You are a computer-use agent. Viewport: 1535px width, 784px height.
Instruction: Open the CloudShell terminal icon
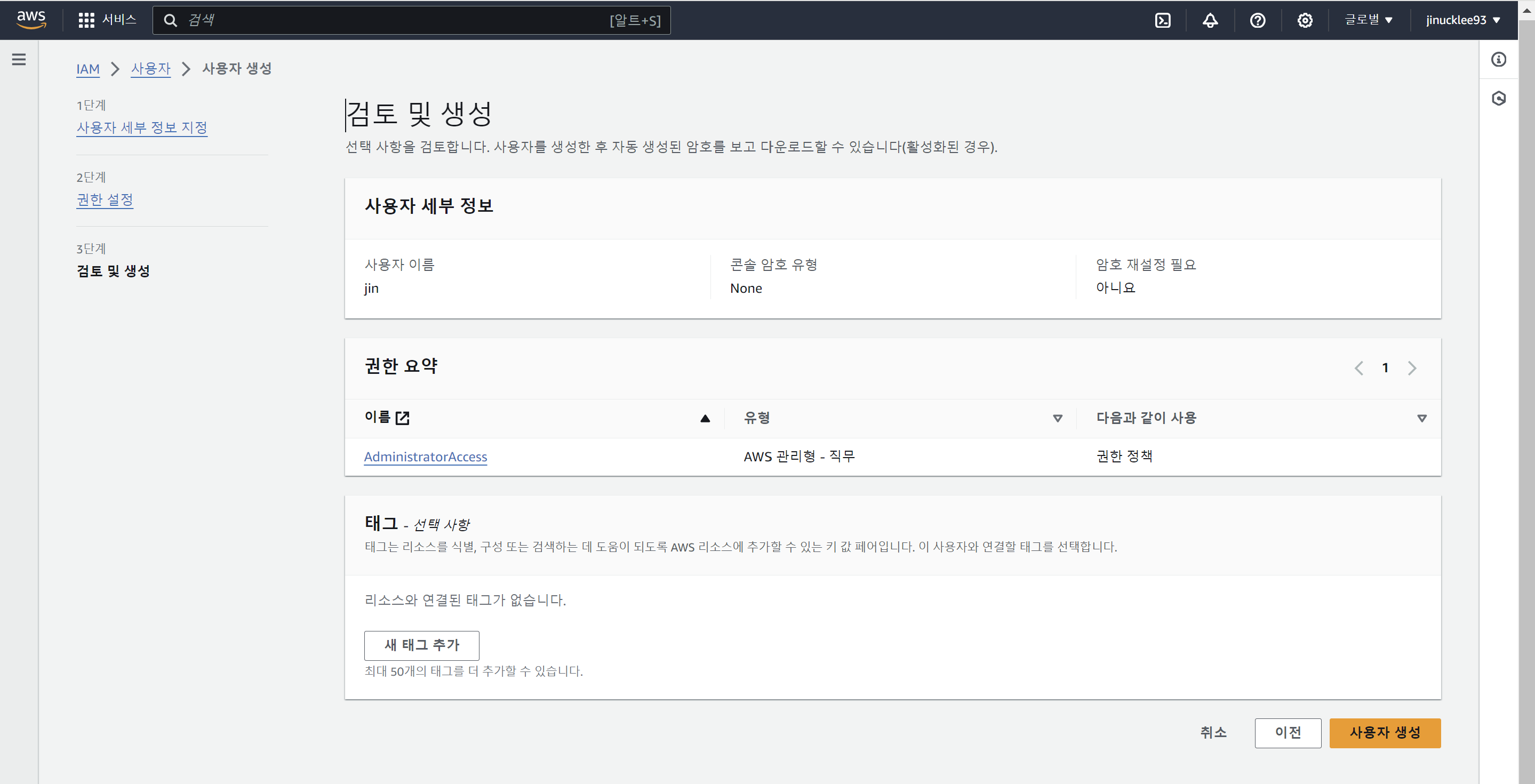coord(1163,20)
